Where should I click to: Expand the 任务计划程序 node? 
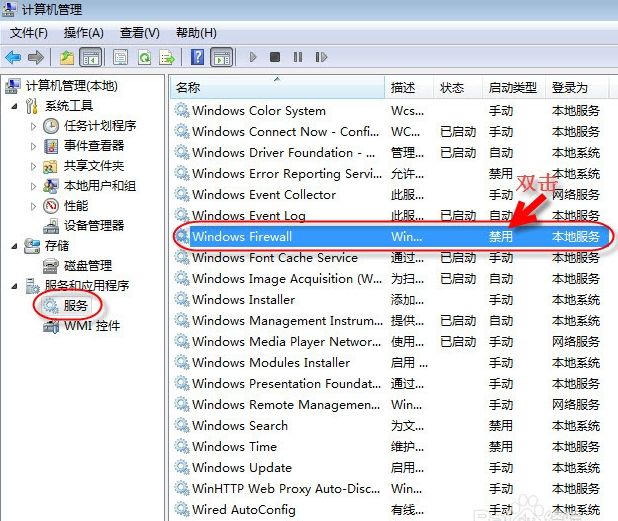pyautogui.click(x=34, y=126)
